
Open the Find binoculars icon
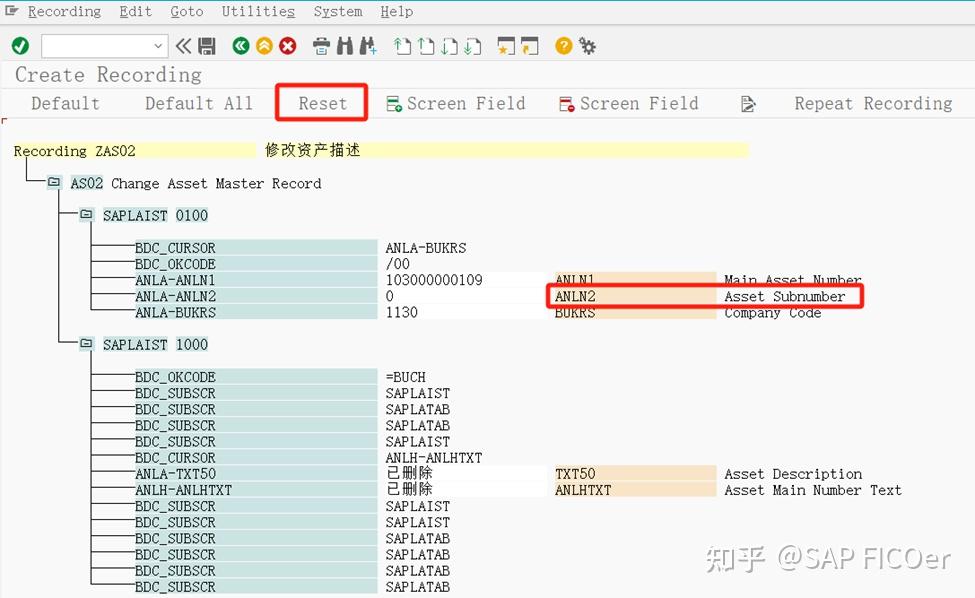click(x=345, y=46)
